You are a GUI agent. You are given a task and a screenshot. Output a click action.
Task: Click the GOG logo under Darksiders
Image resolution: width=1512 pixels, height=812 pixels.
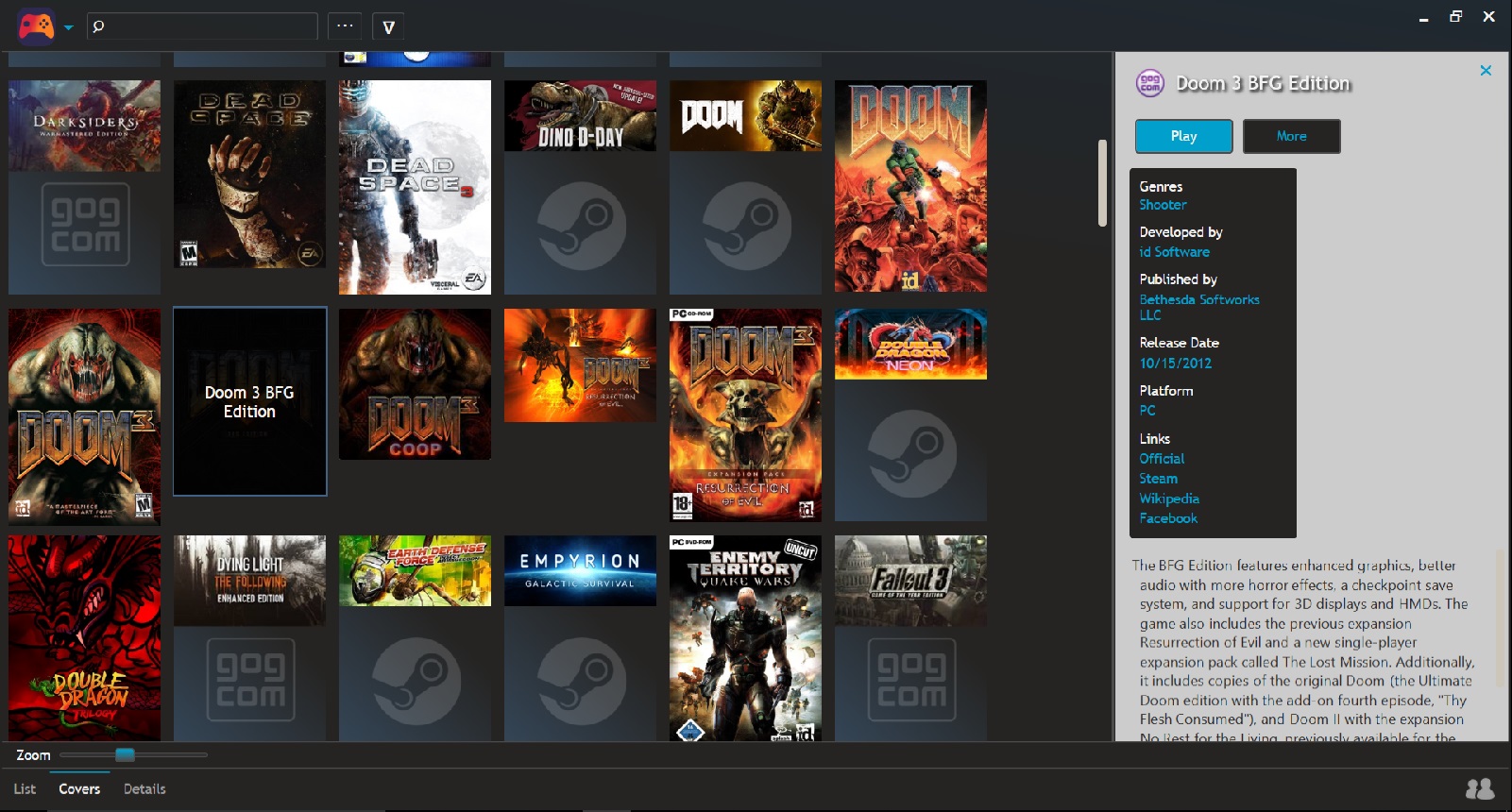point(85,224)
